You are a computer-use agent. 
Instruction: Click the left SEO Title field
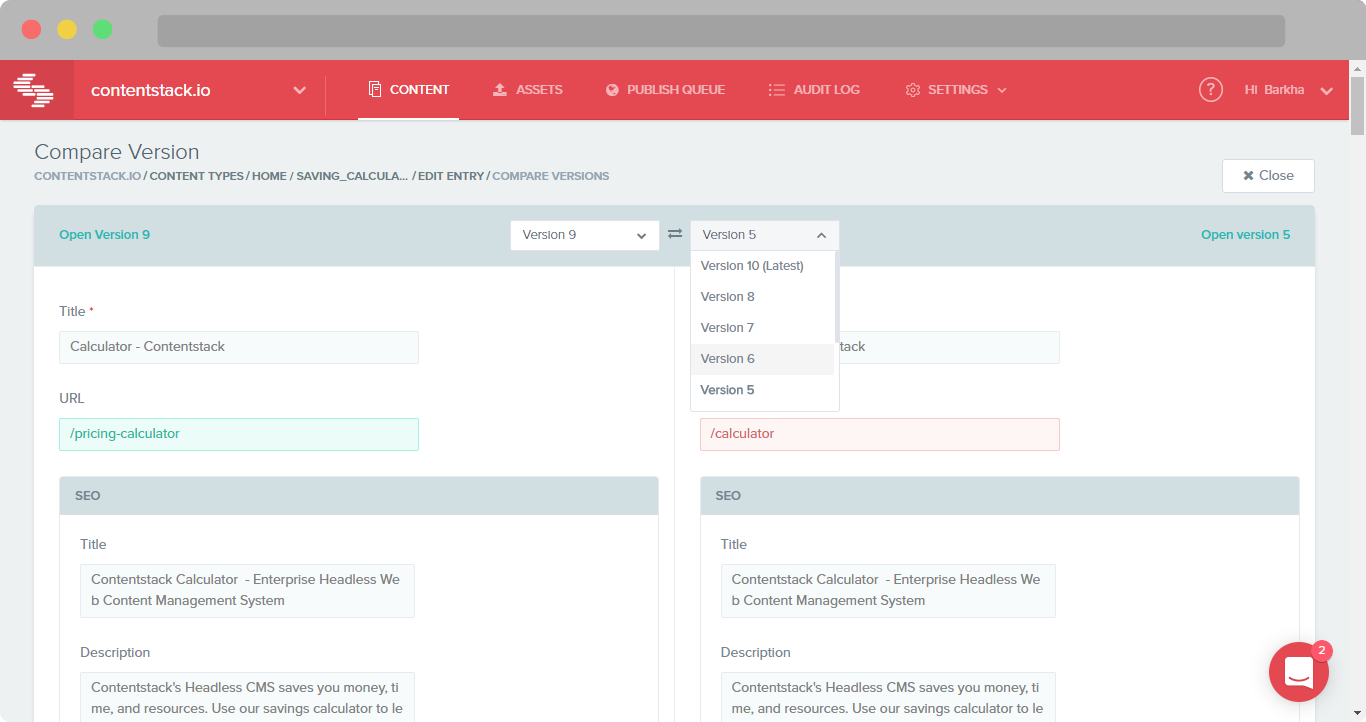coord(247,590)
